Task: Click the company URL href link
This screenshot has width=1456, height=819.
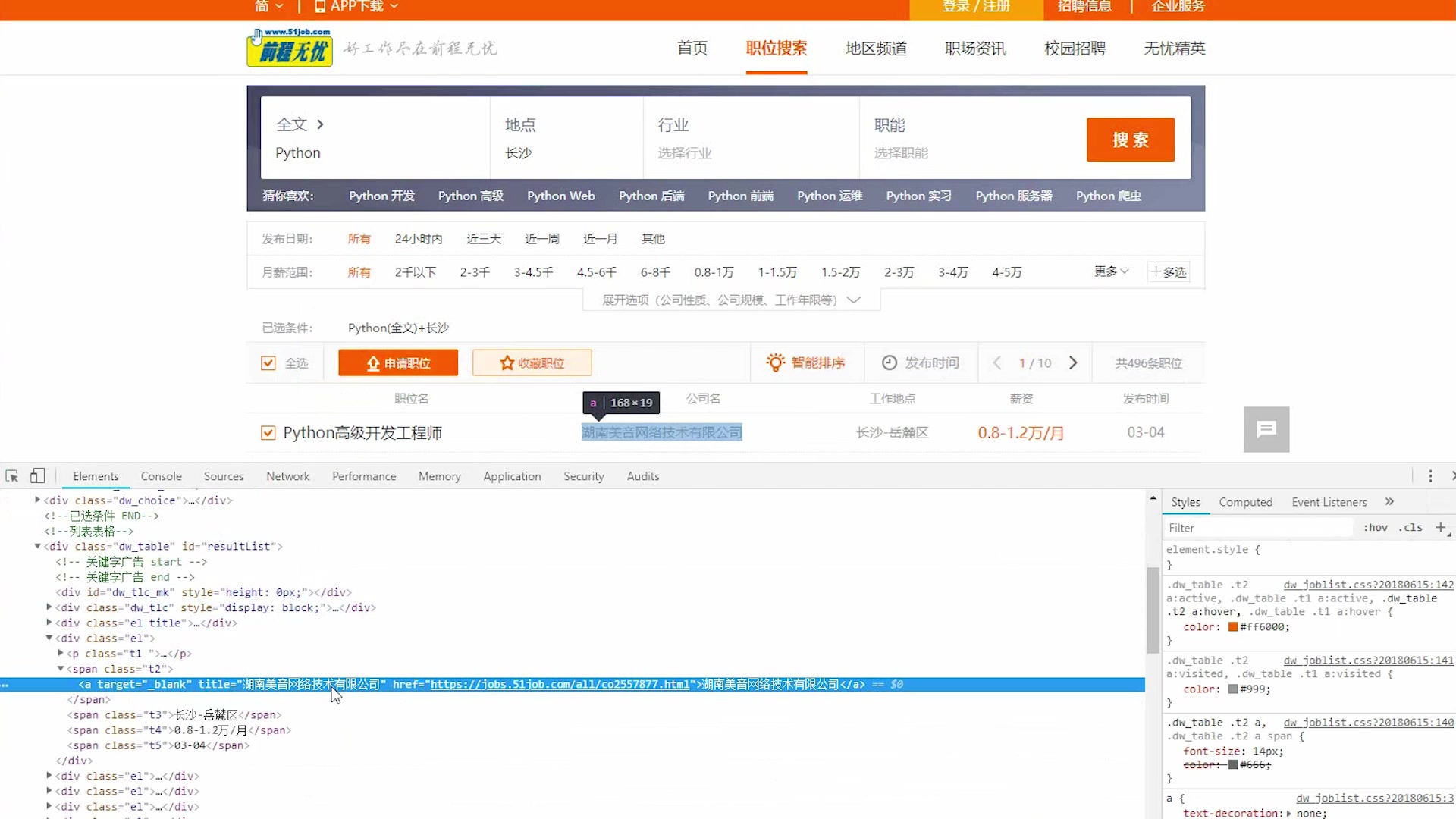Action: tap(558, 684)
